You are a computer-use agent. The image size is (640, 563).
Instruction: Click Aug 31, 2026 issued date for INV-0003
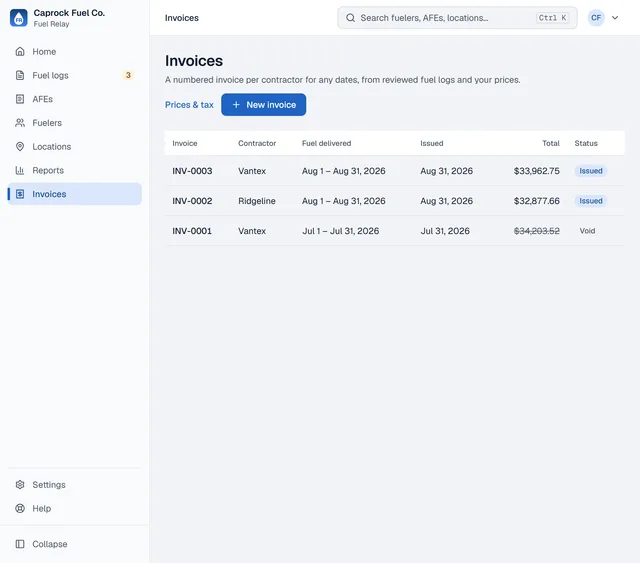(x=447, y=171)
